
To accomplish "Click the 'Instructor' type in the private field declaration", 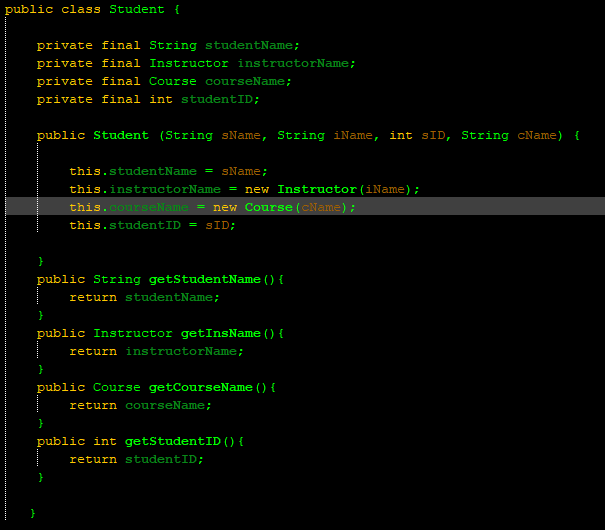I will pyautogui.click(x=189, y=63).
